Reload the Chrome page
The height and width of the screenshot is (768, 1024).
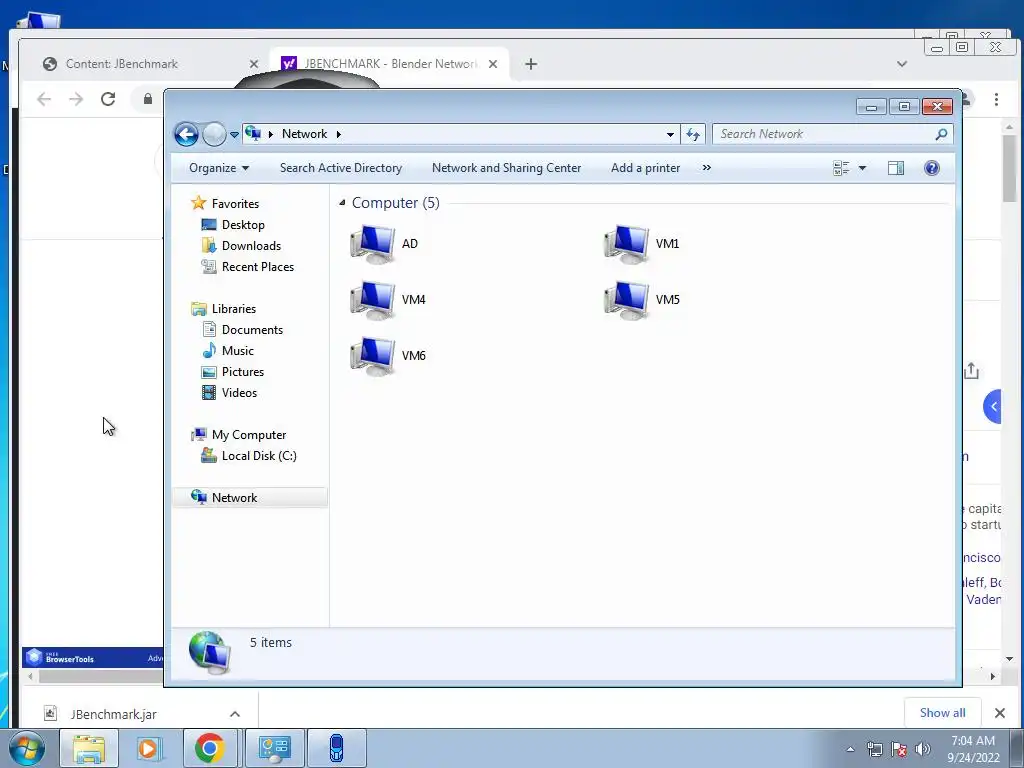pyautogui.click(x=108, y=99)
